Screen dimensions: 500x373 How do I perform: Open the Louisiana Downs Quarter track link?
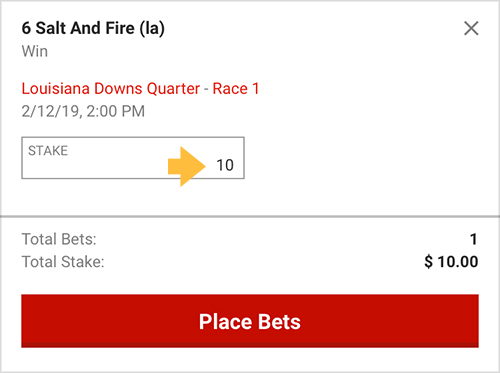coord(111,89)
